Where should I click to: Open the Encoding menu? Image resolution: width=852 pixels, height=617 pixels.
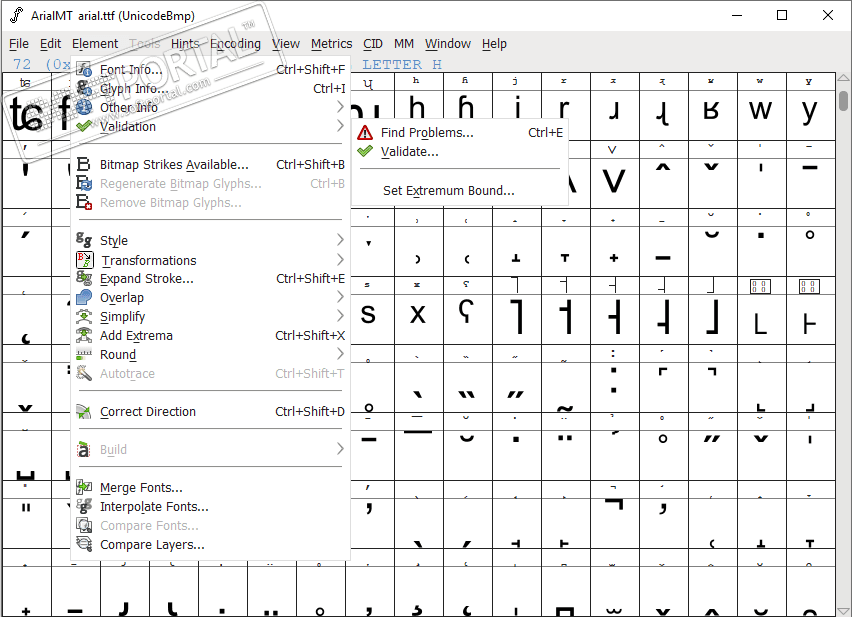pos(235,43)
